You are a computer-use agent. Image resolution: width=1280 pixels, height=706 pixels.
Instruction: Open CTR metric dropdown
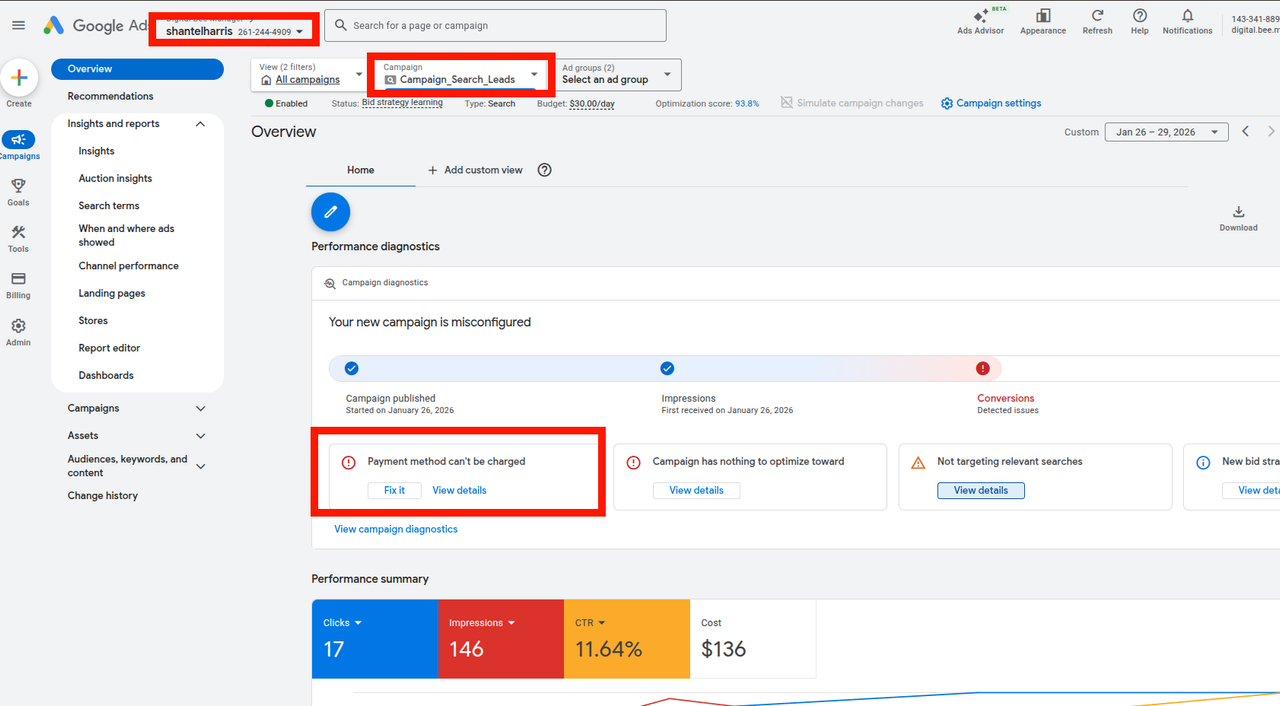(x=590, y=623)
